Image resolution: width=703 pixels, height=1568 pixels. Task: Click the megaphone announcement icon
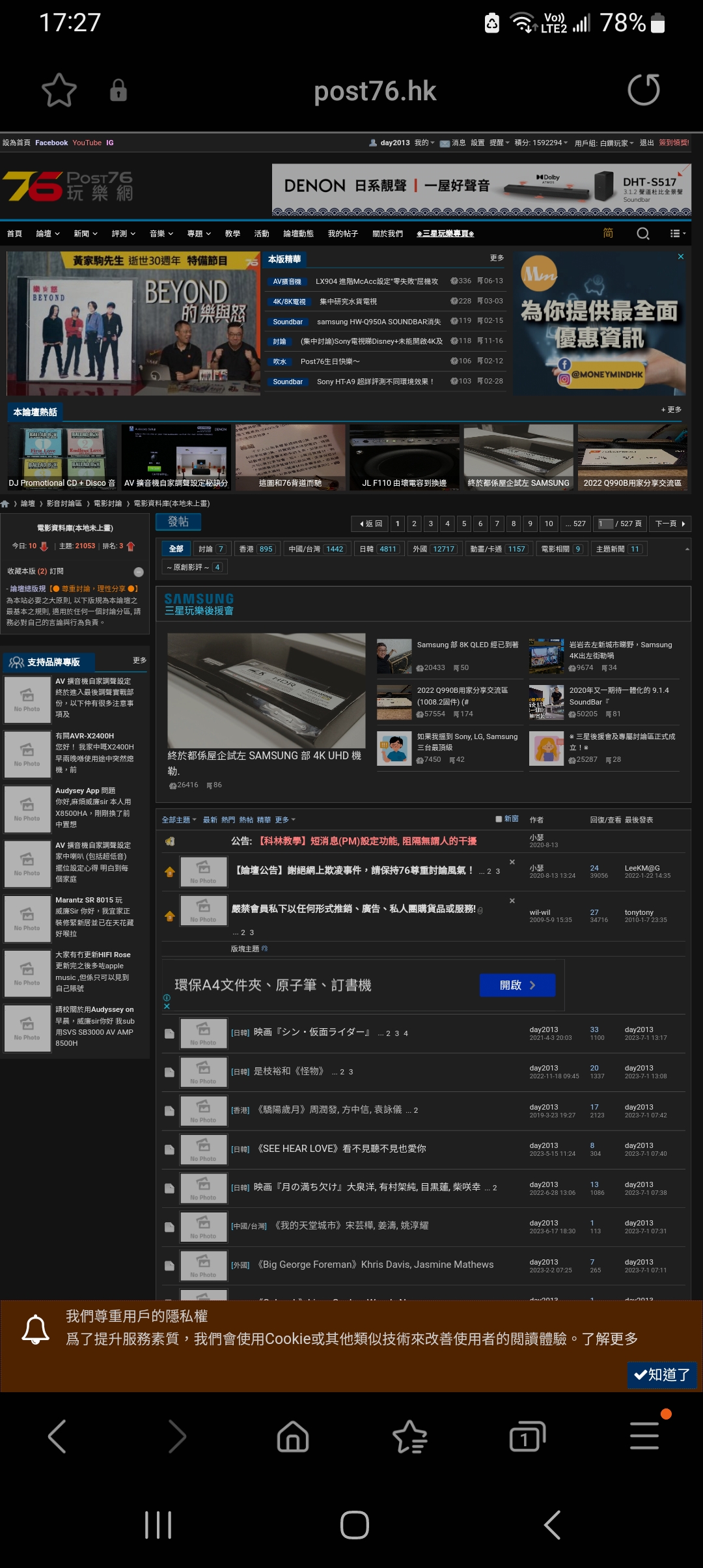tap(170, 841)
